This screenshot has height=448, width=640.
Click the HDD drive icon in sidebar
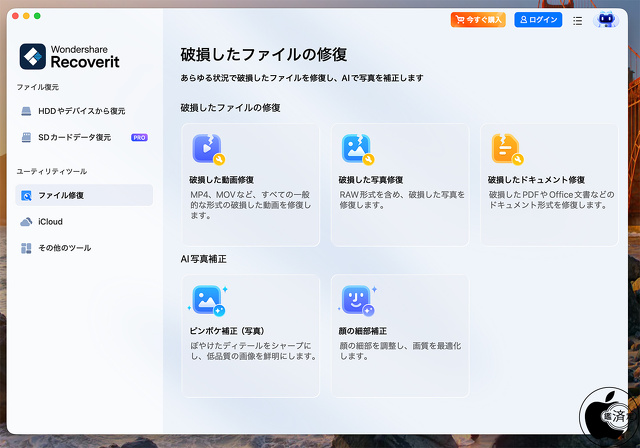pyautogui.click(x=26, y=111)
